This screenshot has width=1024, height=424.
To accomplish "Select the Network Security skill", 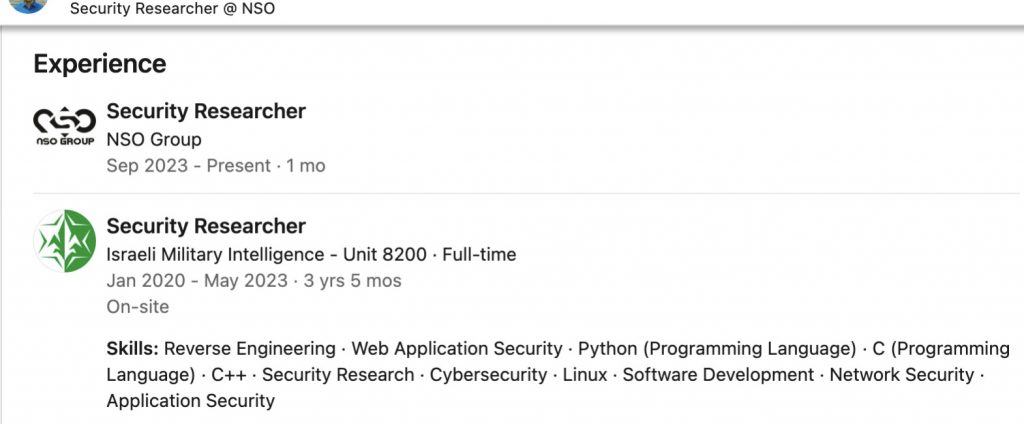I will (901, 375).
